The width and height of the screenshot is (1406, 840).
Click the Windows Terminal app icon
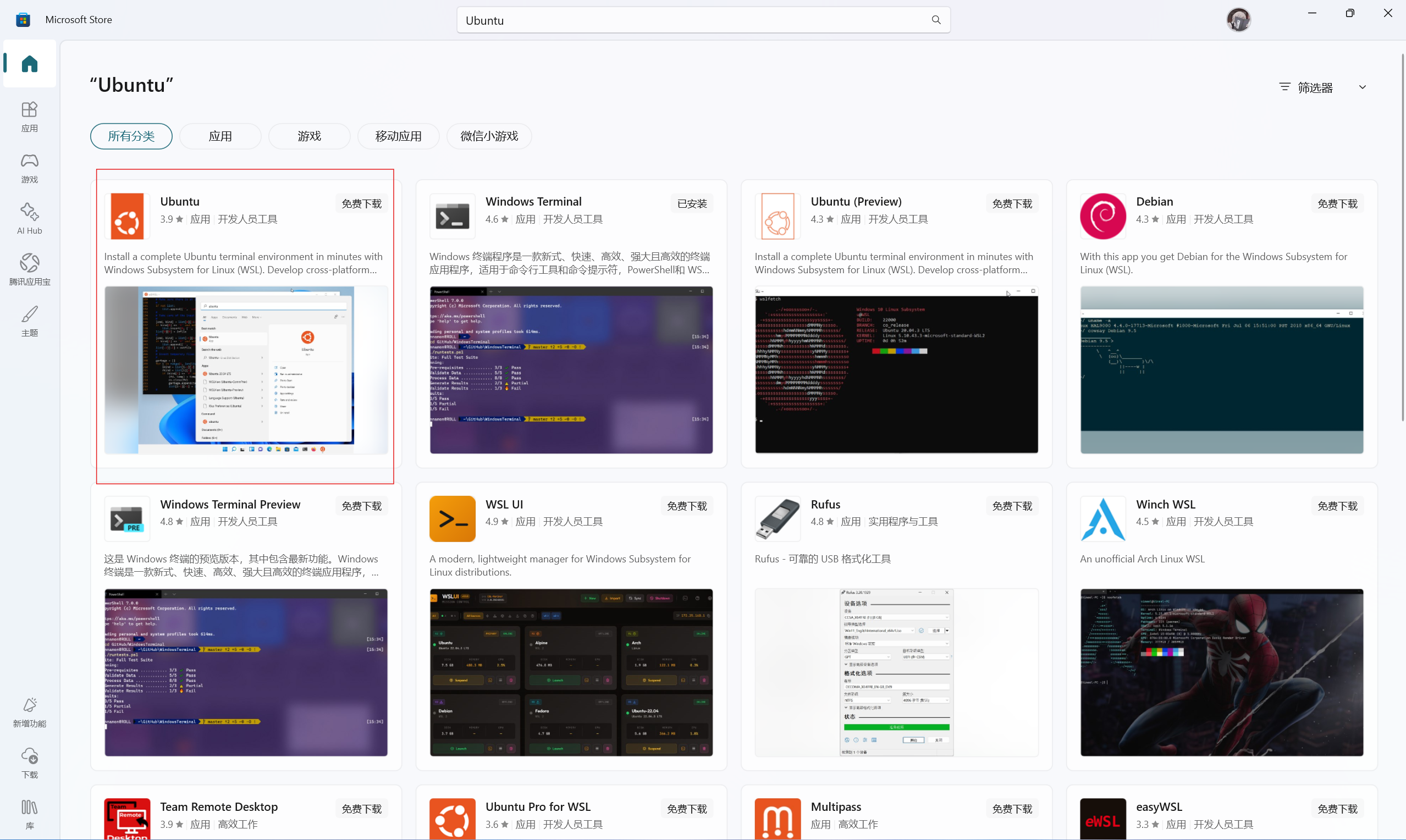tap(452, 216)
